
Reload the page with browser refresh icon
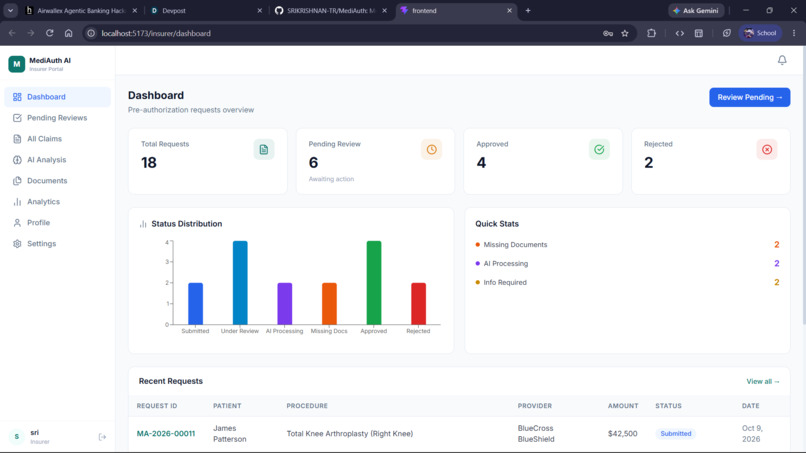[x=49, y=33]
